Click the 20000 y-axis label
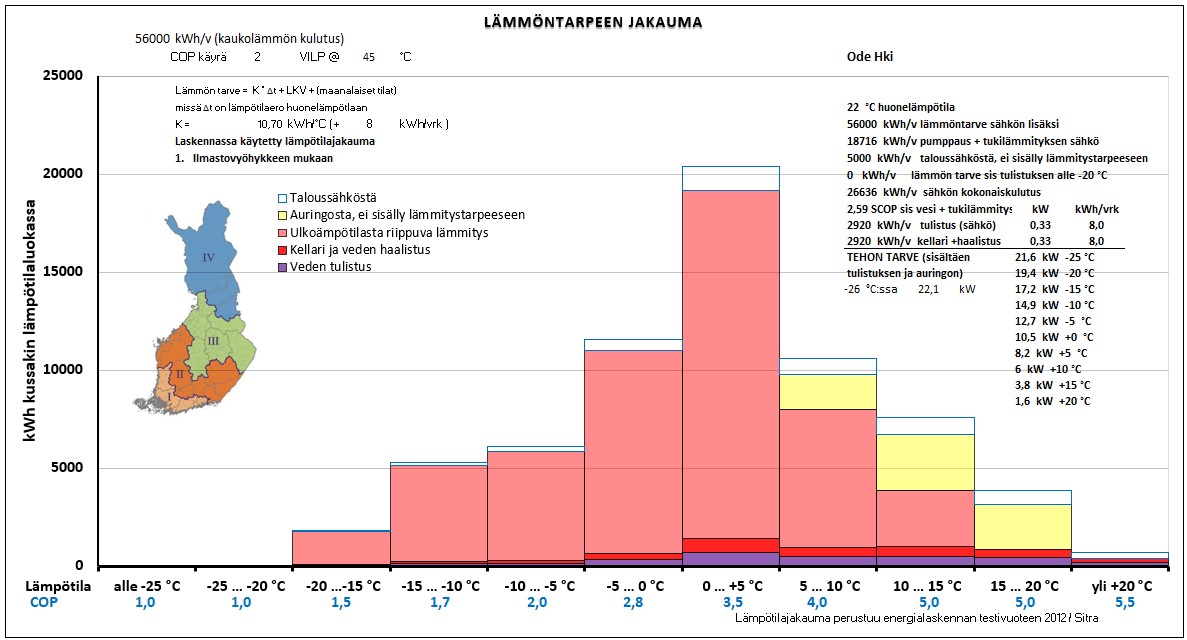Viewport: 1187px width, 640px height. (x=63, y=173)
